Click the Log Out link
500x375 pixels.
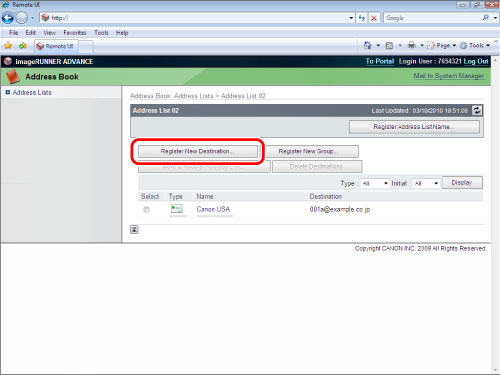[476, 61]
